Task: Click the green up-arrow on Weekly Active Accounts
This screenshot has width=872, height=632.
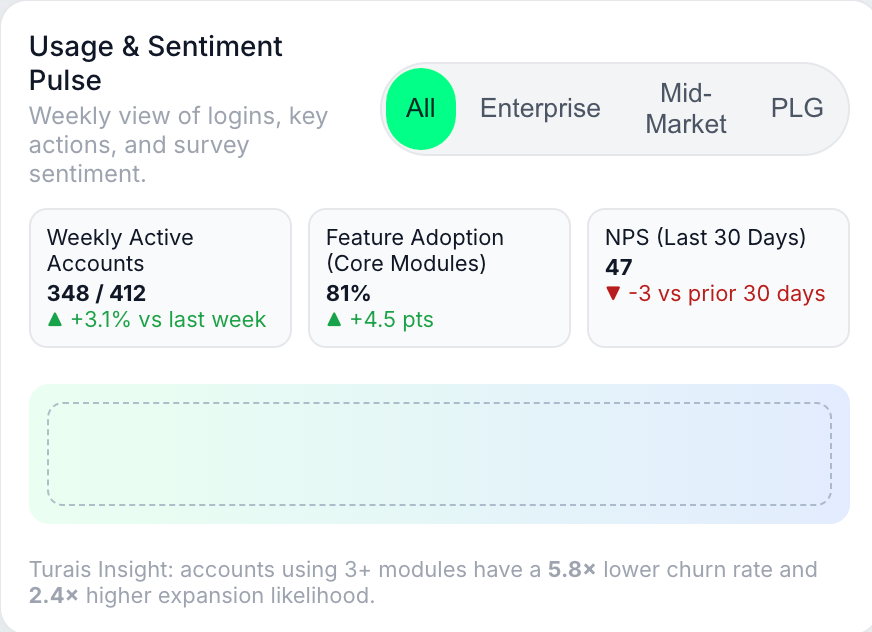Action: click(55, 320)
